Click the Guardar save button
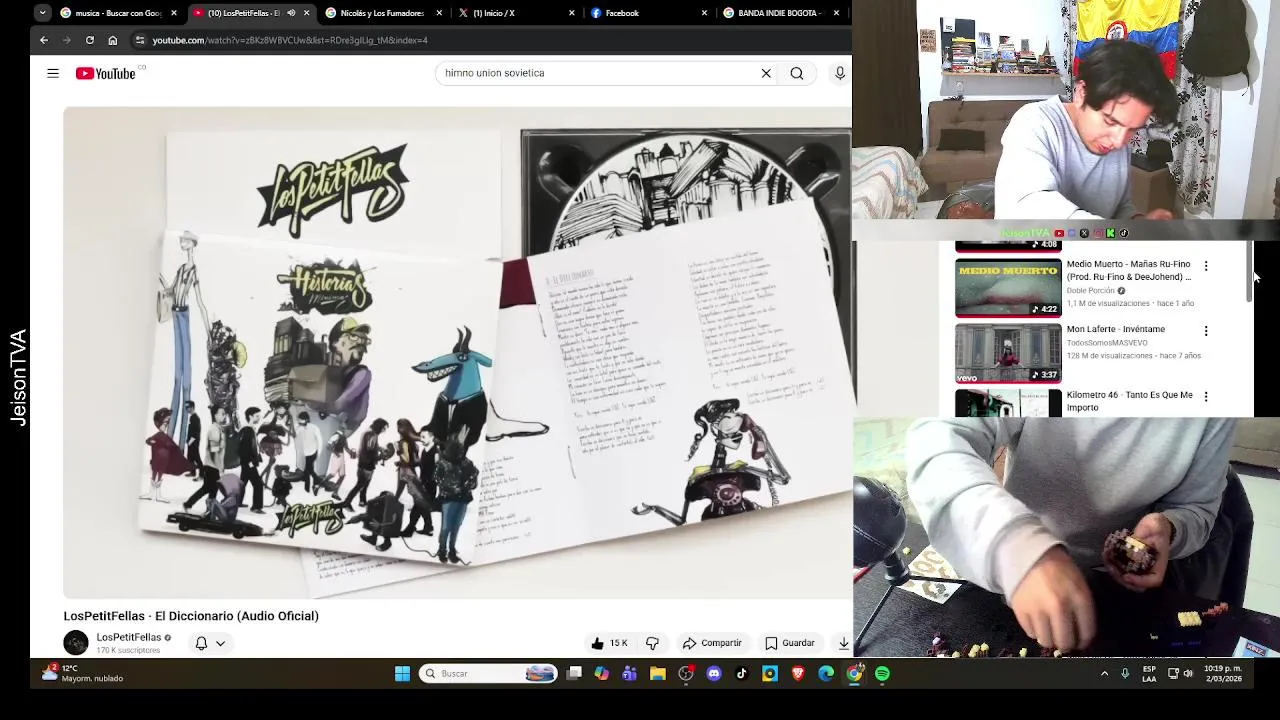Image resolution: width=1280 pixels, height=720 pixels. pyautogui.click(x=789, y=643)
